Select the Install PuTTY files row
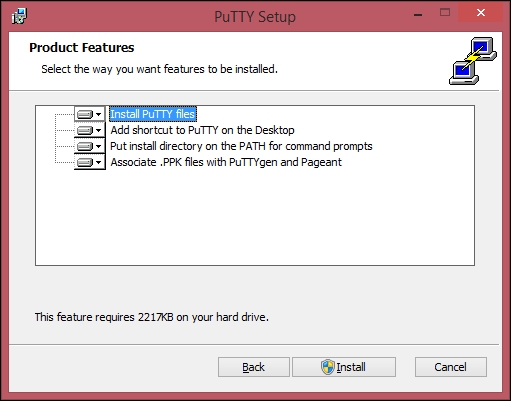511x401 pixels. click(153, 114)
